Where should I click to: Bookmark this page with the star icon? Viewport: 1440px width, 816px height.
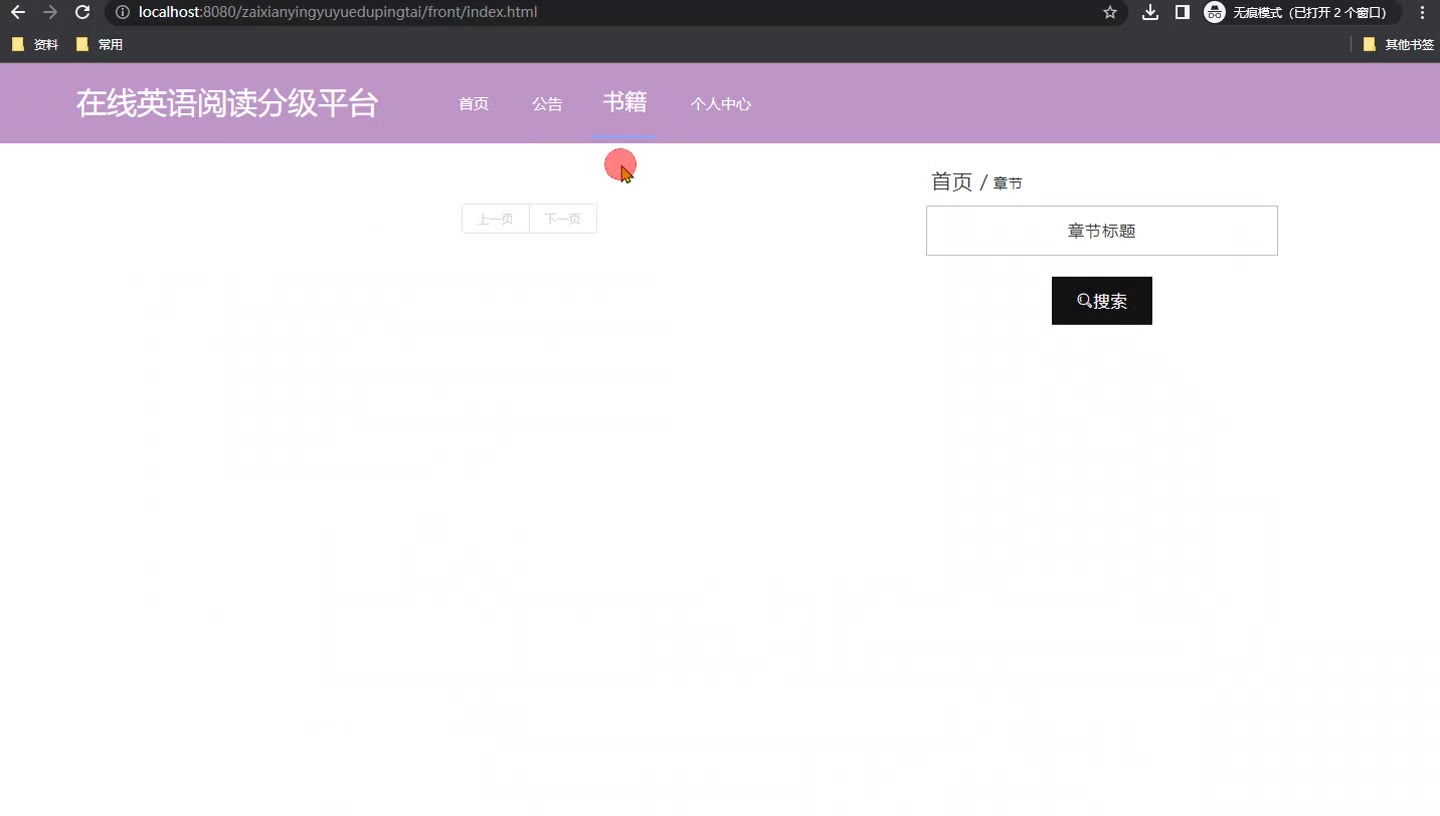(x=1110, y=12)
